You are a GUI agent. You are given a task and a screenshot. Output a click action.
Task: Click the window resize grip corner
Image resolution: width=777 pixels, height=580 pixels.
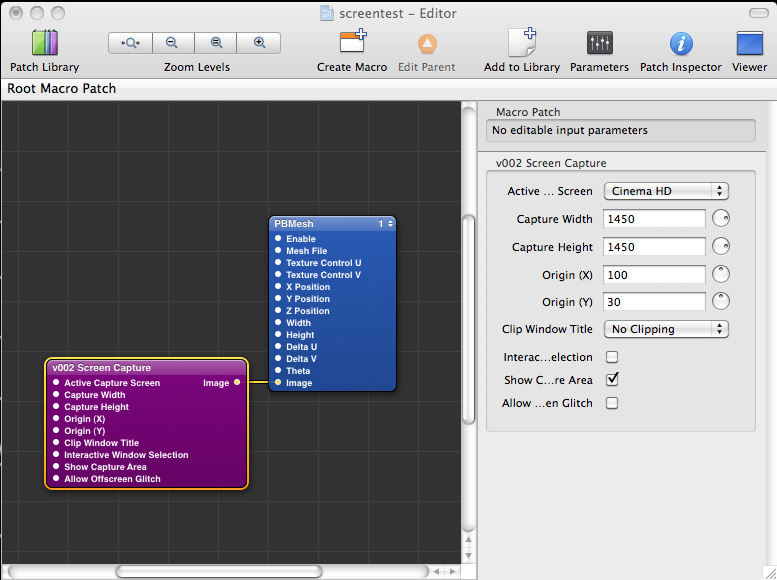click(769, 573)
